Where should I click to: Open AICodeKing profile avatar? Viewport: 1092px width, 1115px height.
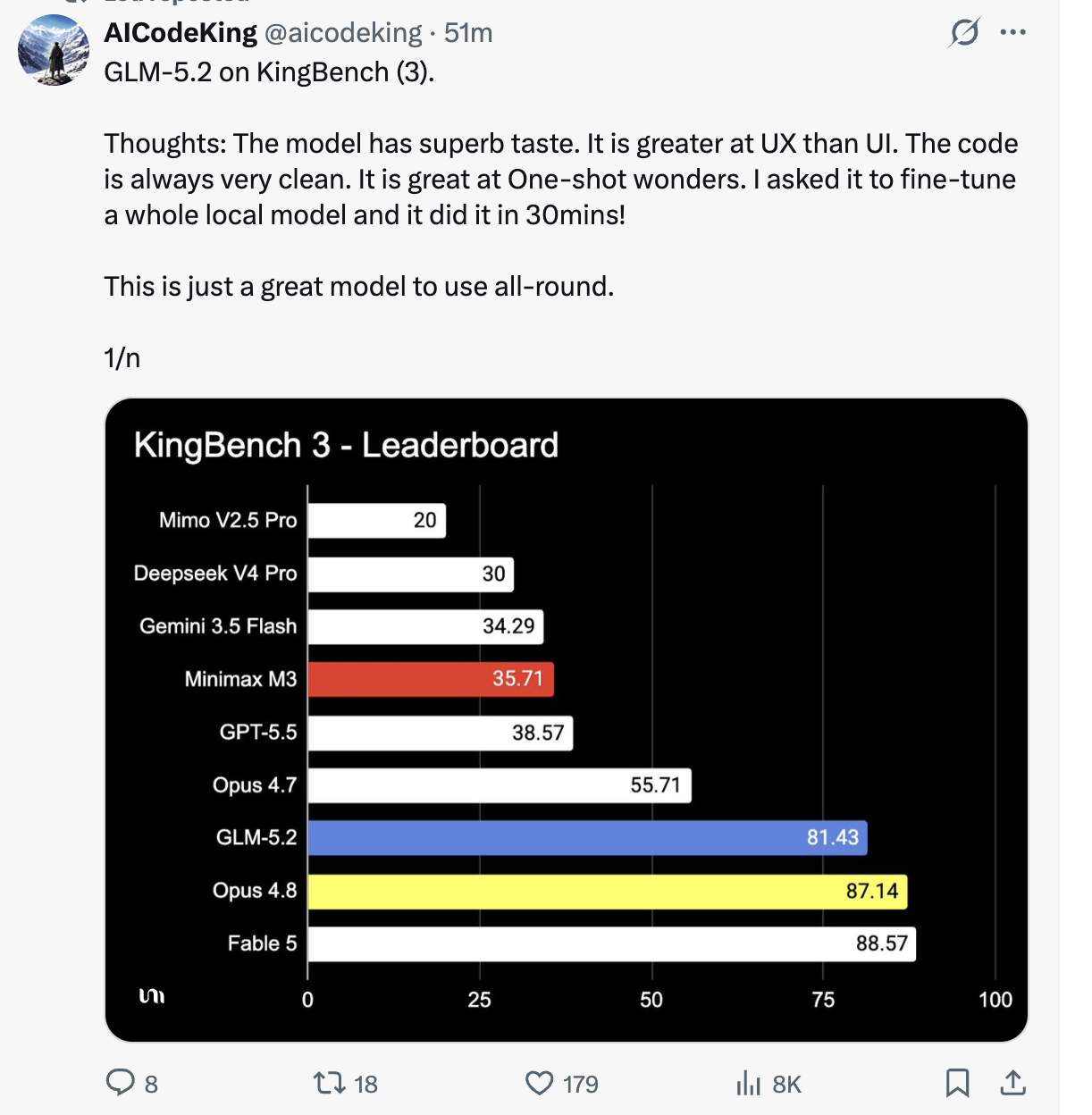pos(54,50)
